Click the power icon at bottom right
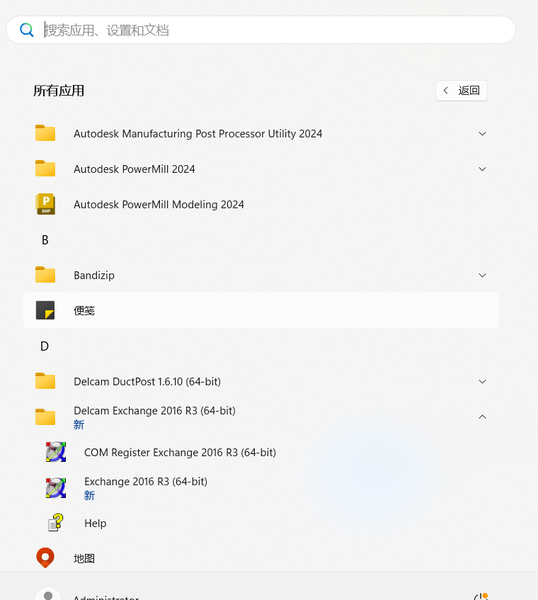 click(481, 596)
